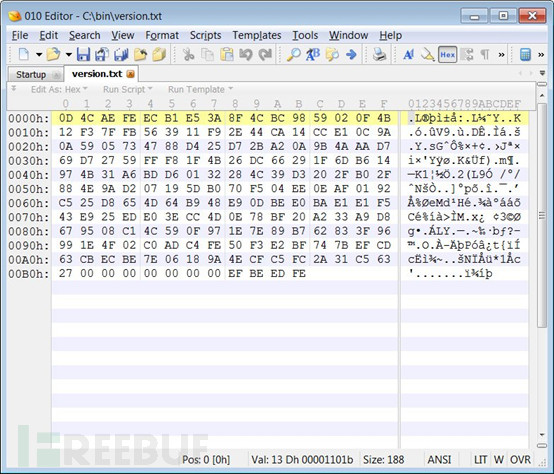
Task: Click the ANSI character set indicator
Action: click(439, 460)
